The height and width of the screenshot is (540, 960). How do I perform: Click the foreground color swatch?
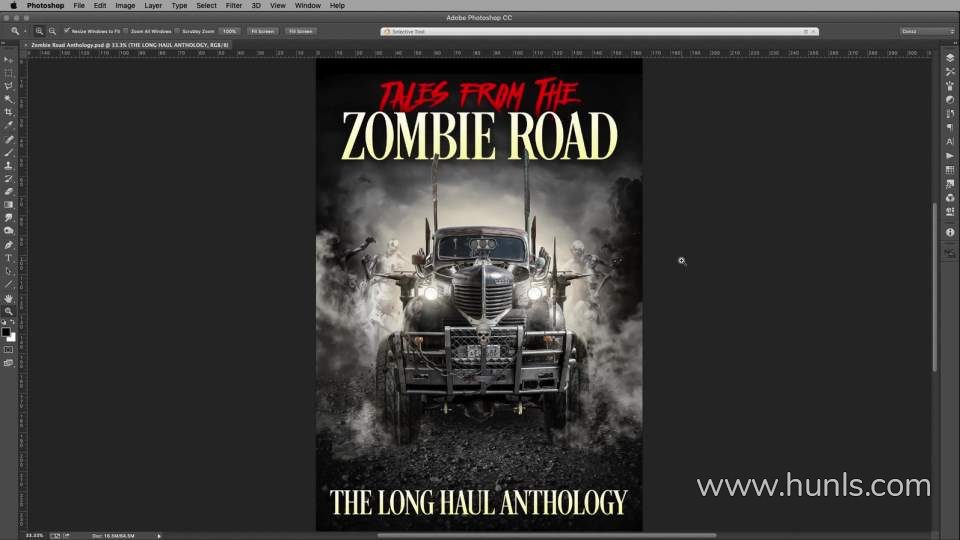(x=6, y=332)
